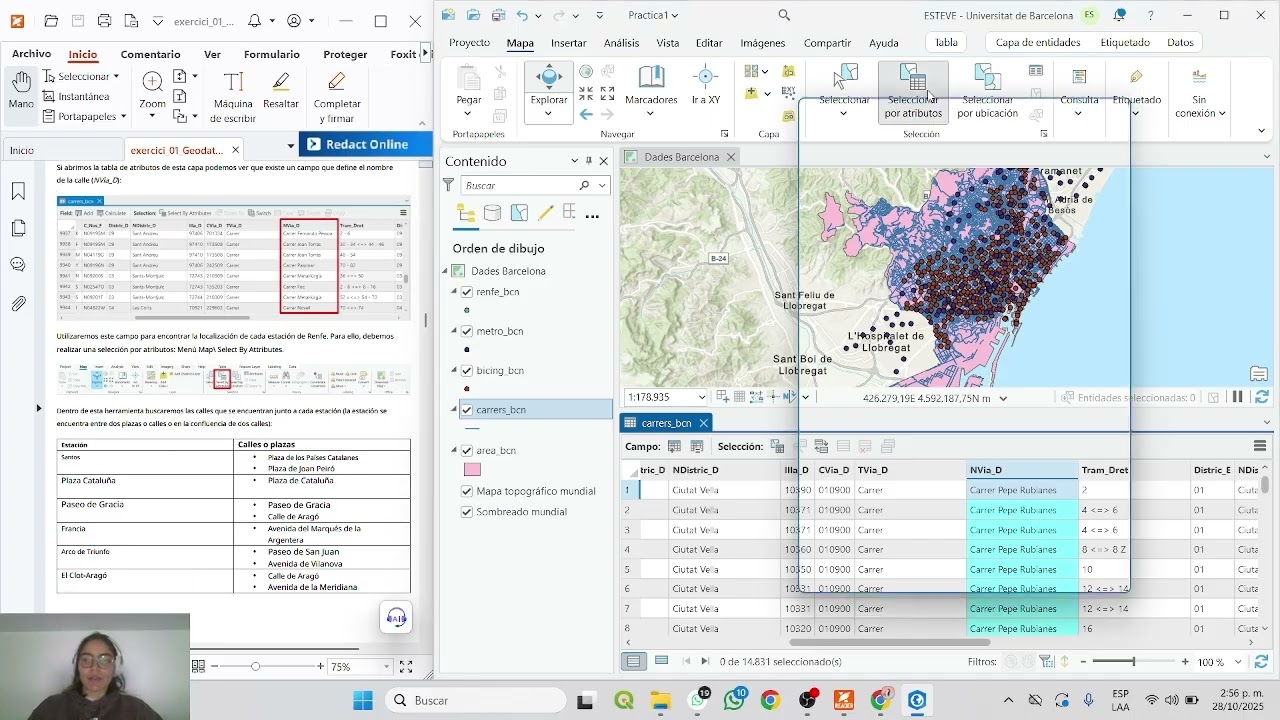Open the Practica1 project name dropdown

(675, 15)
